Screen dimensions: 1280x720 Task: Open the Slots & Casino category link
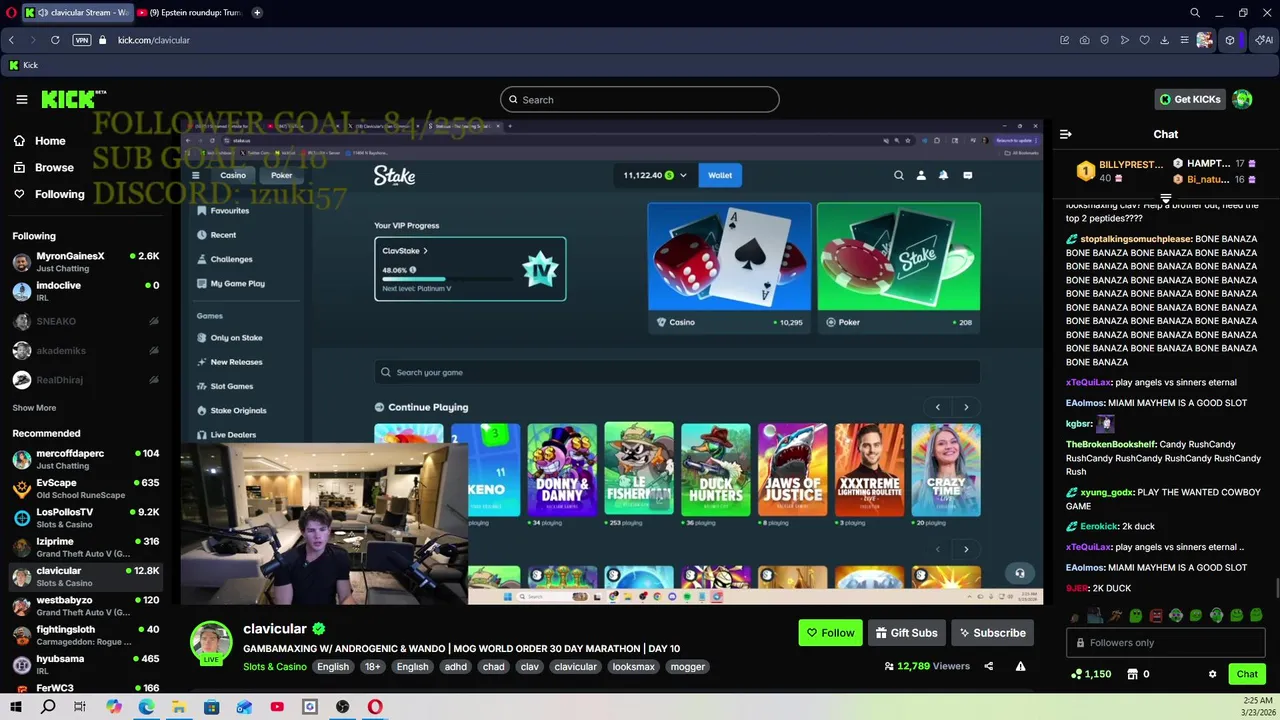pyautogui.click(x=275, y=667)
